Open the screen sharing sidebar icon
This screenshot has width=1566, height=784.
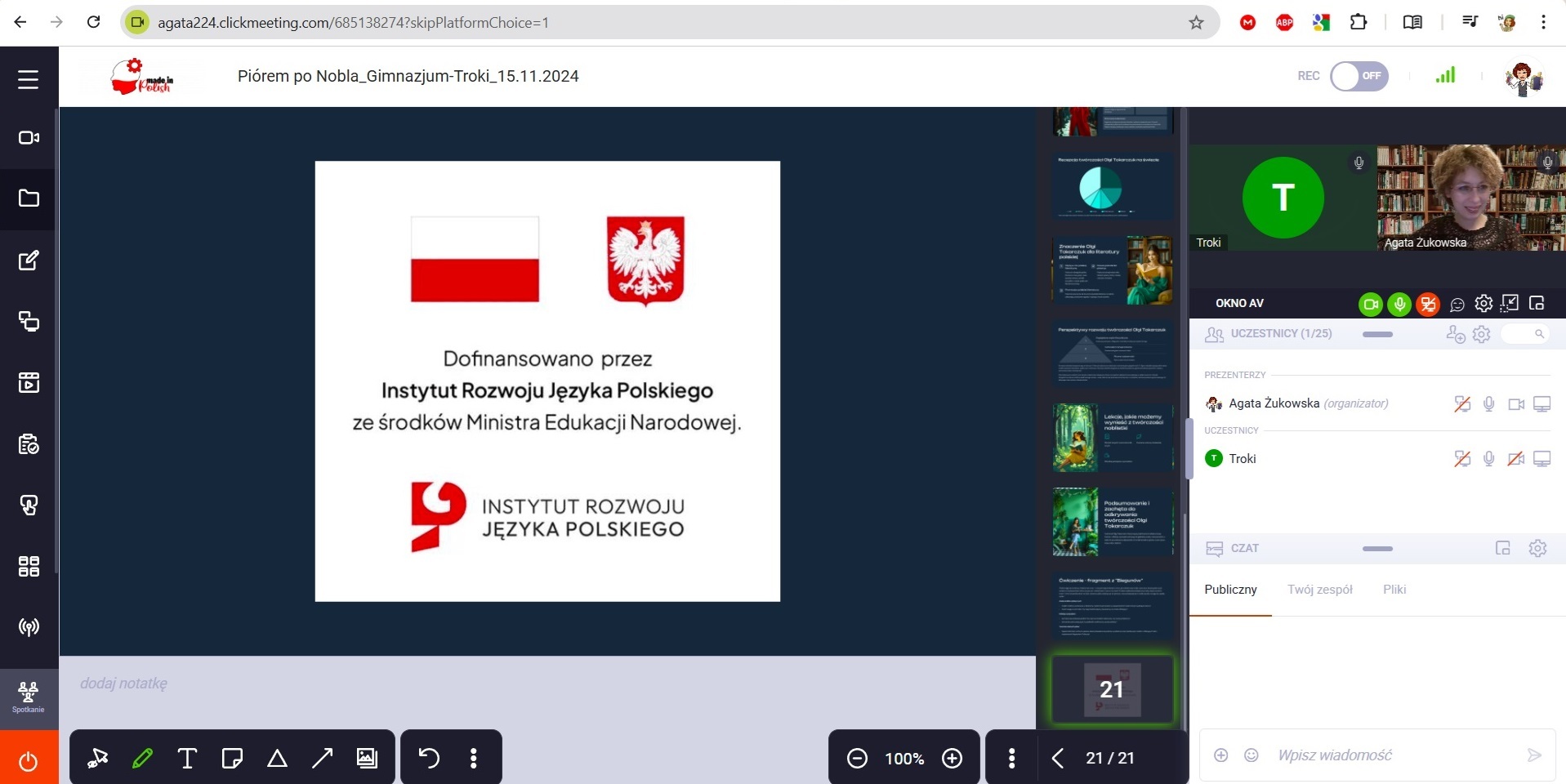[29, 321]
